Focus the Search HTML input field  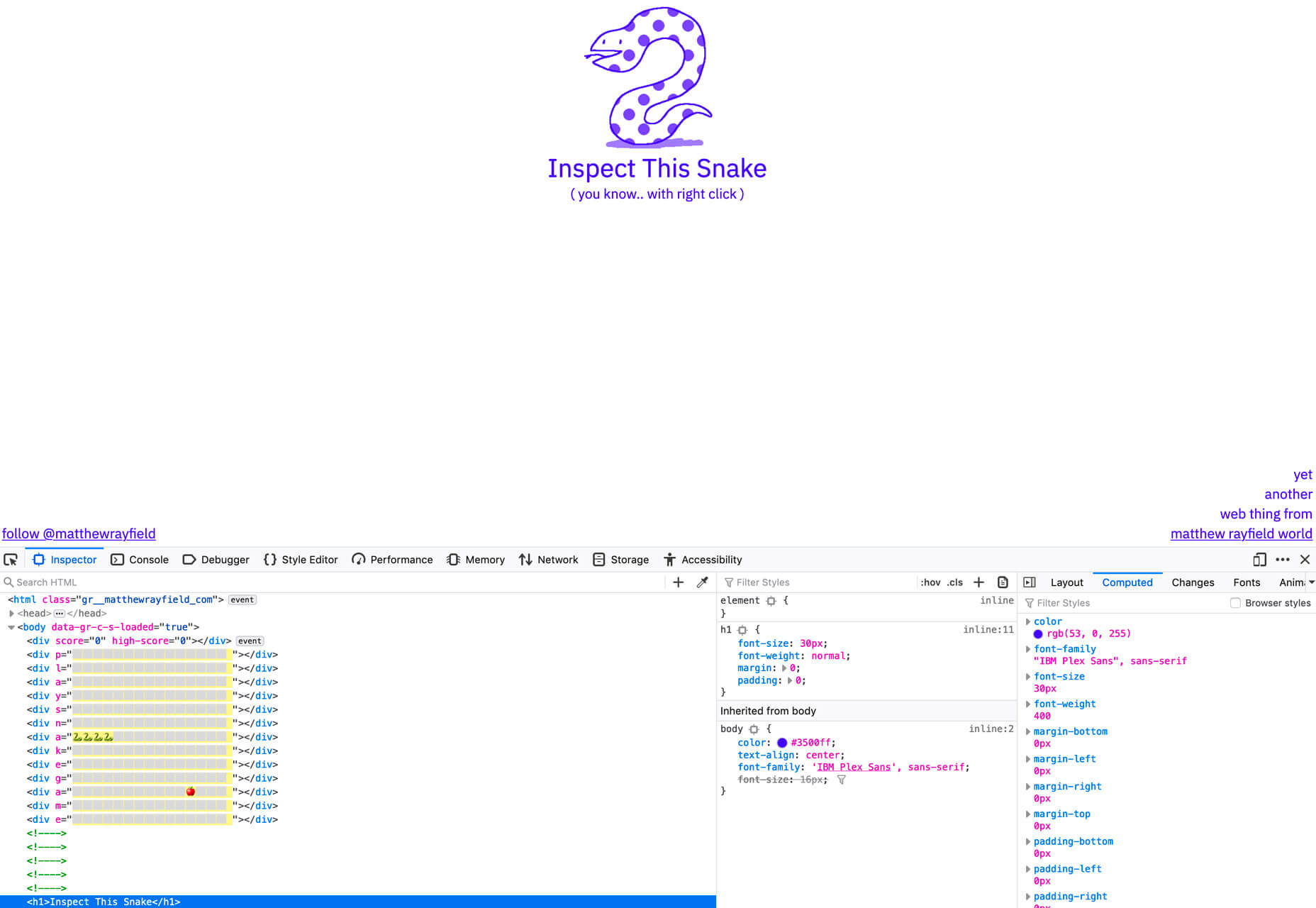[x=333, y=582]
